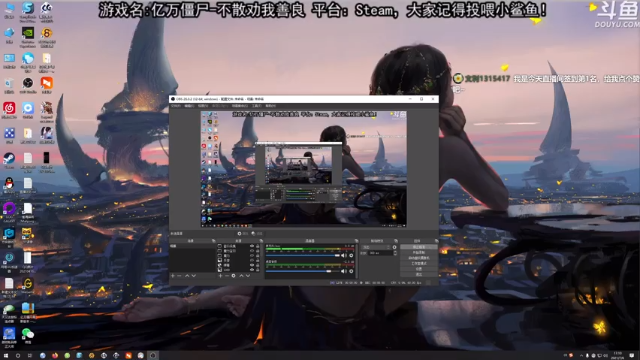Toggle lock on the second source item

click(x=258, y=251)
